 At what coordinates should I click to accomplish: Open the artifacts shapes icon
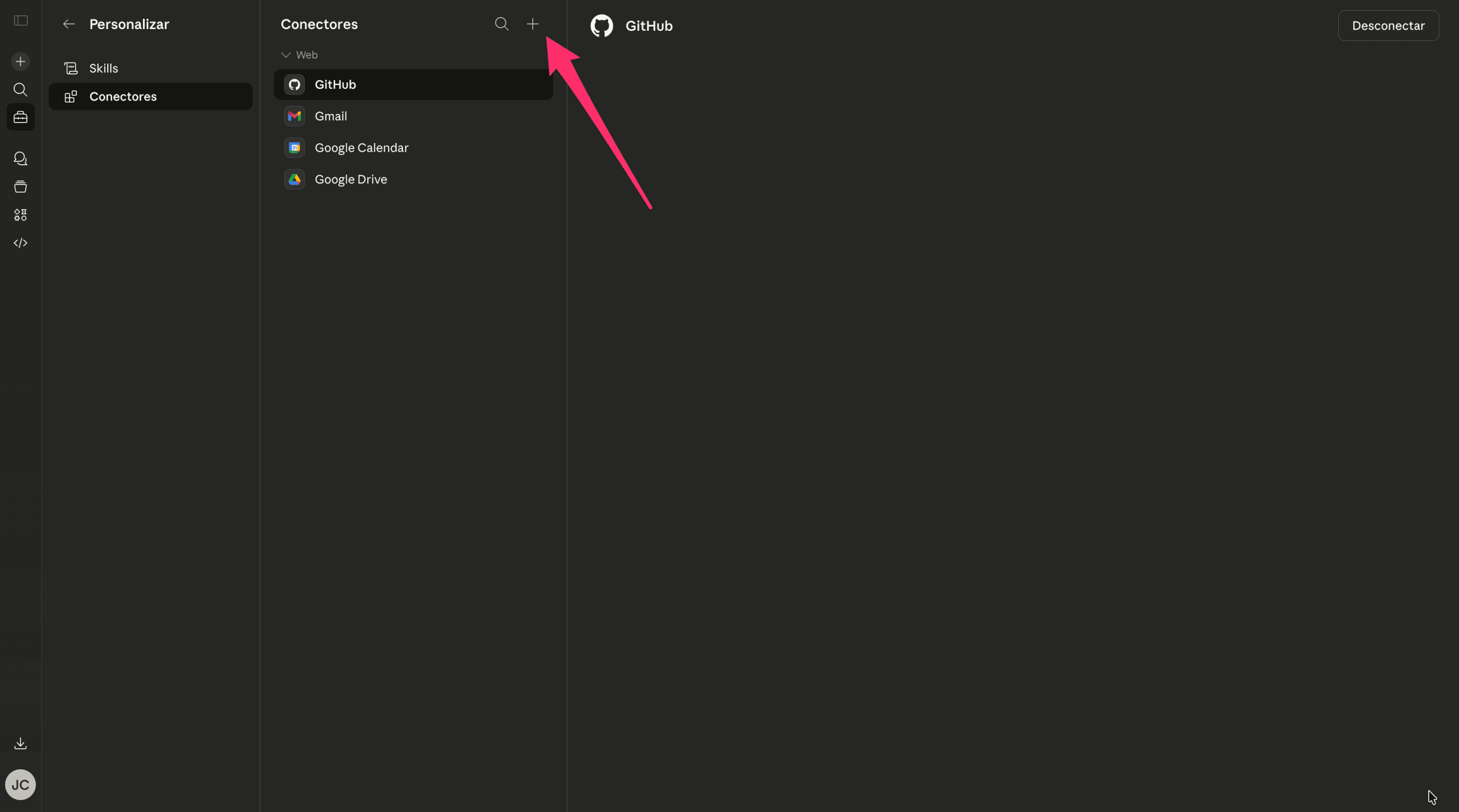pyautogui.click(x=21, y=215)
